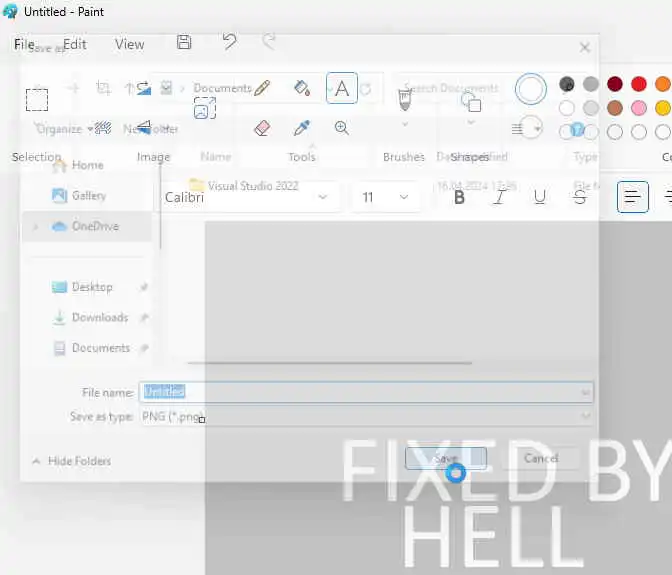Select the Text tool
Screen dimensions: 672x575
pos(342,88)
